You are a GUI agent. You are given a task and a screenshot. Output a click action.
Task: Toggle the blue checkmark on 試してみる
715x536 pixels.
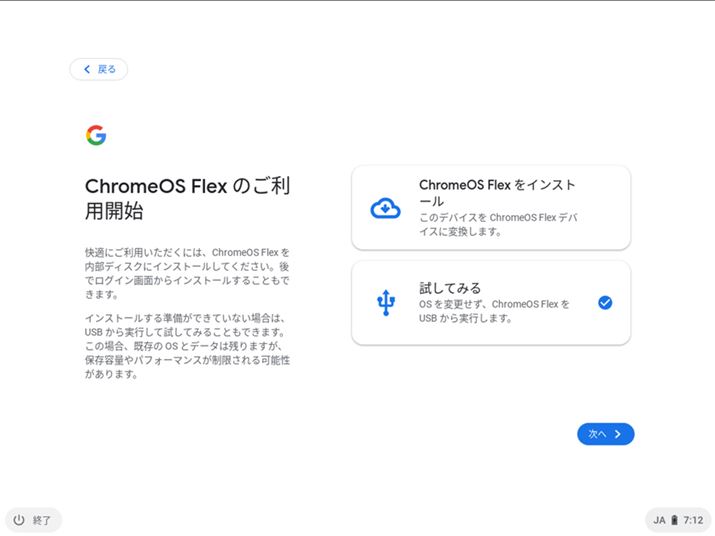pos(605,303)
